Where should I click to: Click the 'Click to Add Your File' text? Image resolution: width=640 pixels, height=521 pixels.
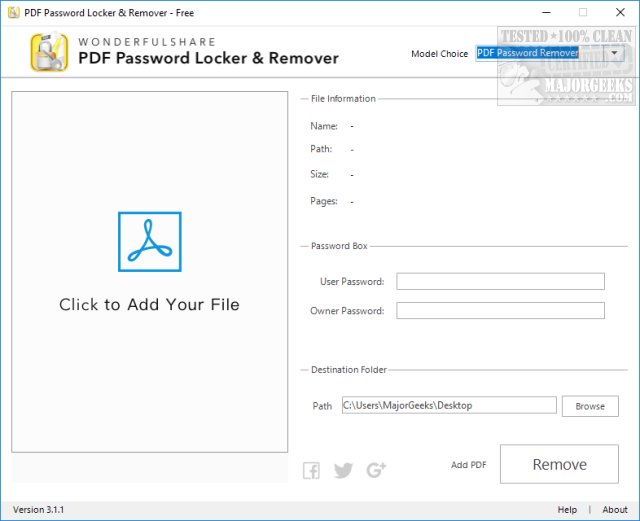pyautogui.click(x=149, y=305)
